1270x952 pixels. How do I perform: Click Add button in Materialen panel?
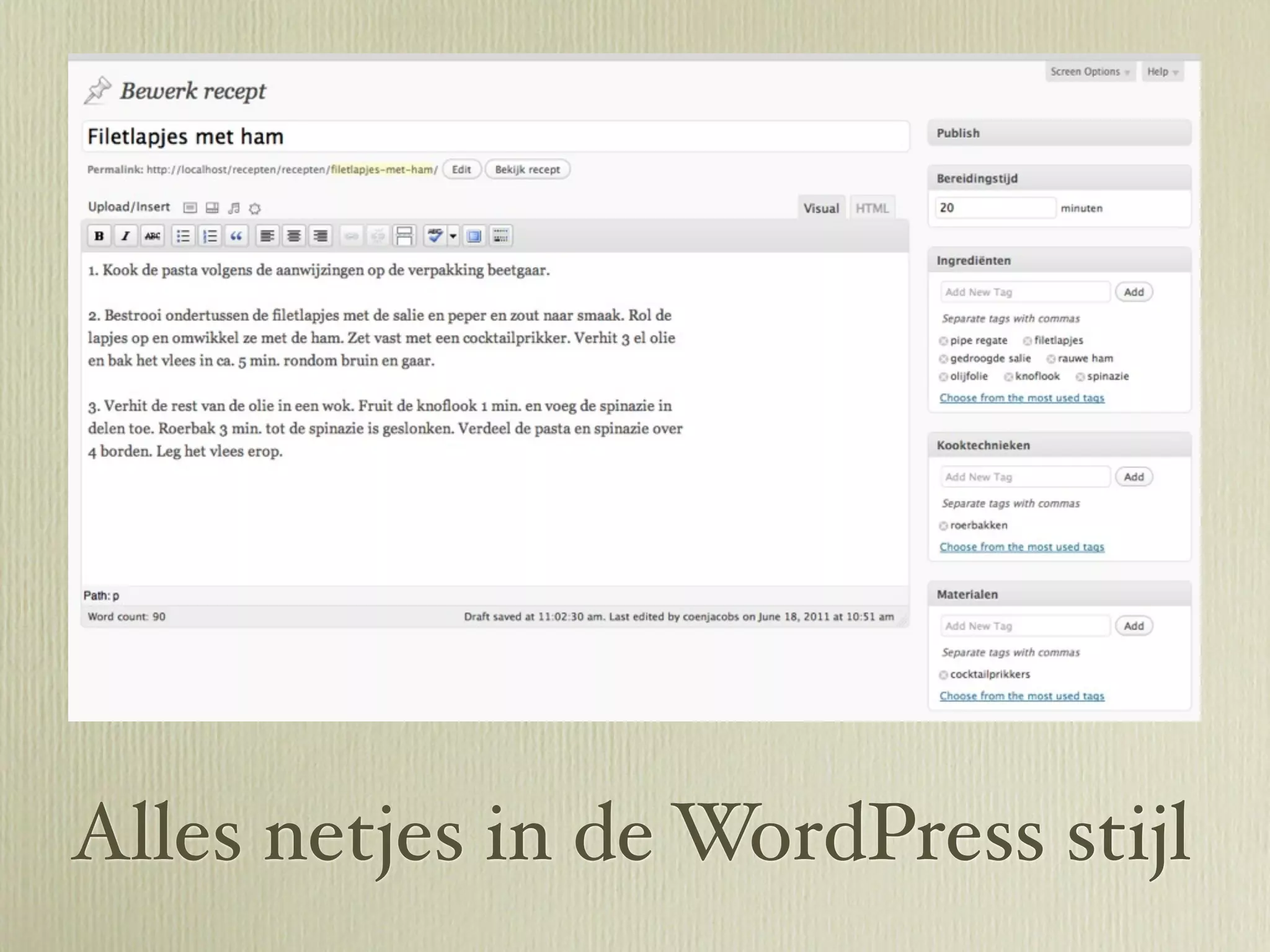click(x=1134, y=626)
